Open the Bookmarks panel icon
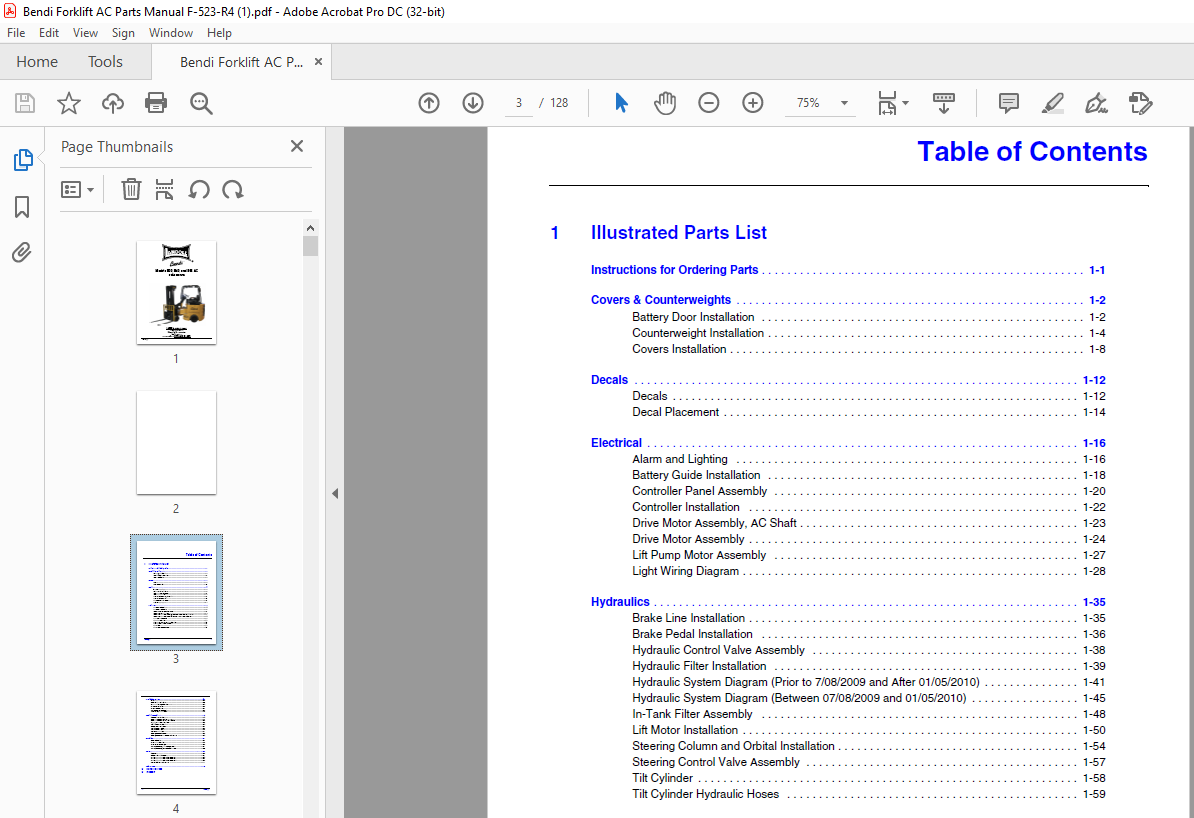This screenshot has height=818, width=1194. pos(22,206)
